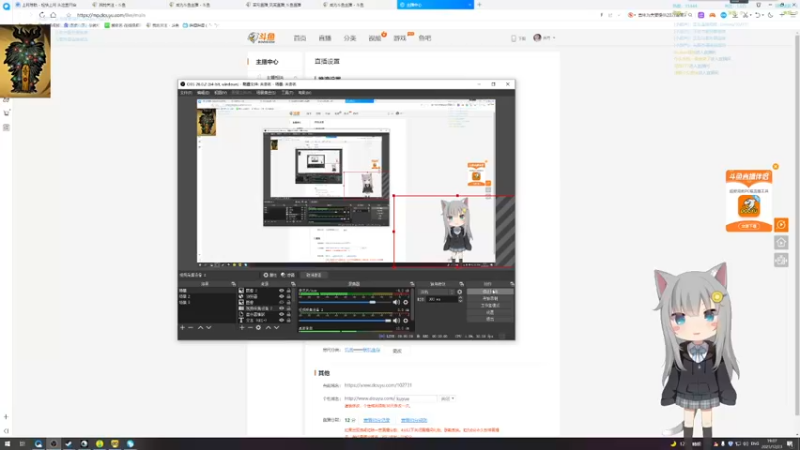The height and width of the screenshot is (450, 800).
Task: Open the Douyu logo on the website header
Action: coord(262,38)
